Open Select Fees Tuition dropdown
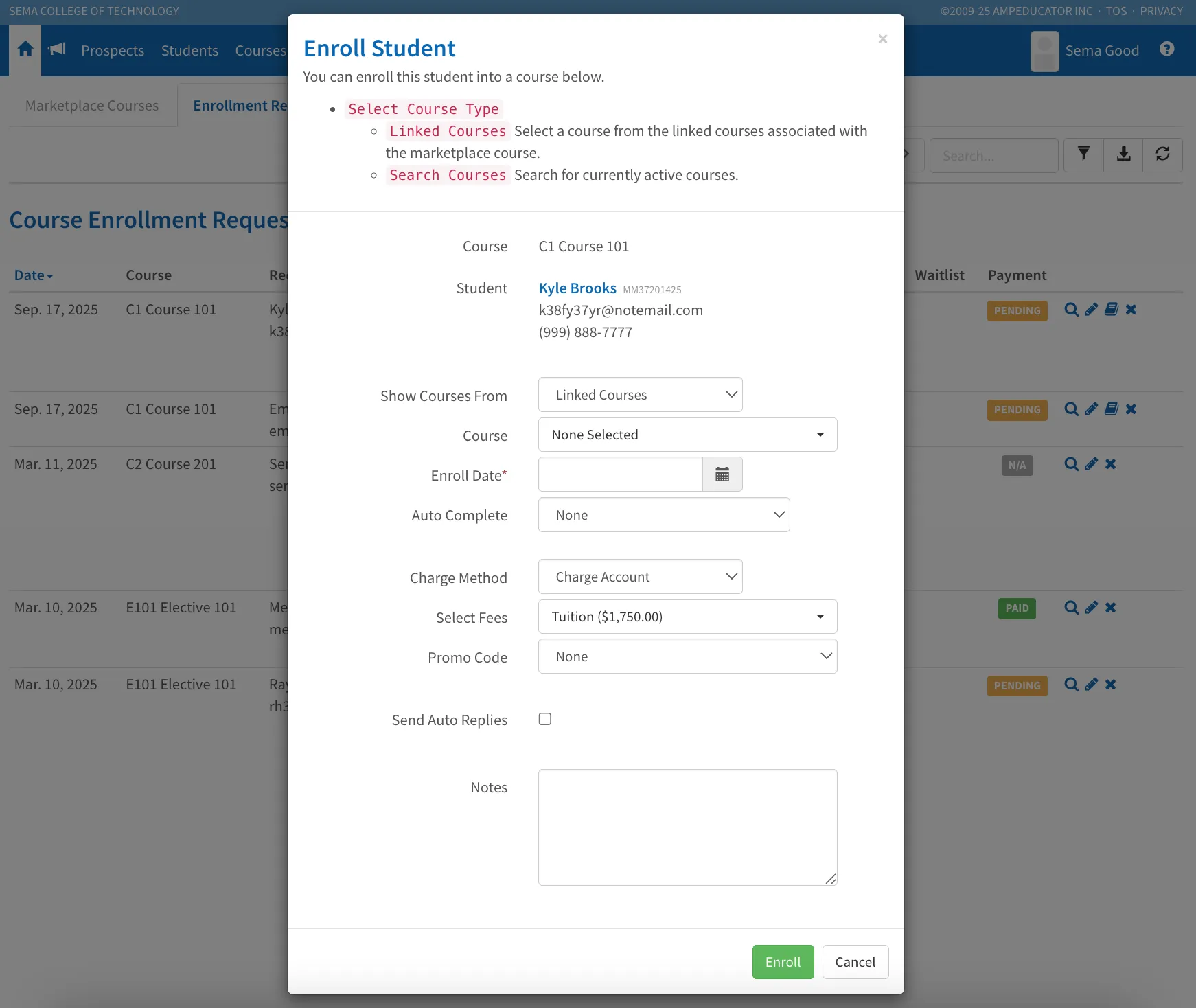Viewport: 1196px width, 1008px height. coord(688,617)
